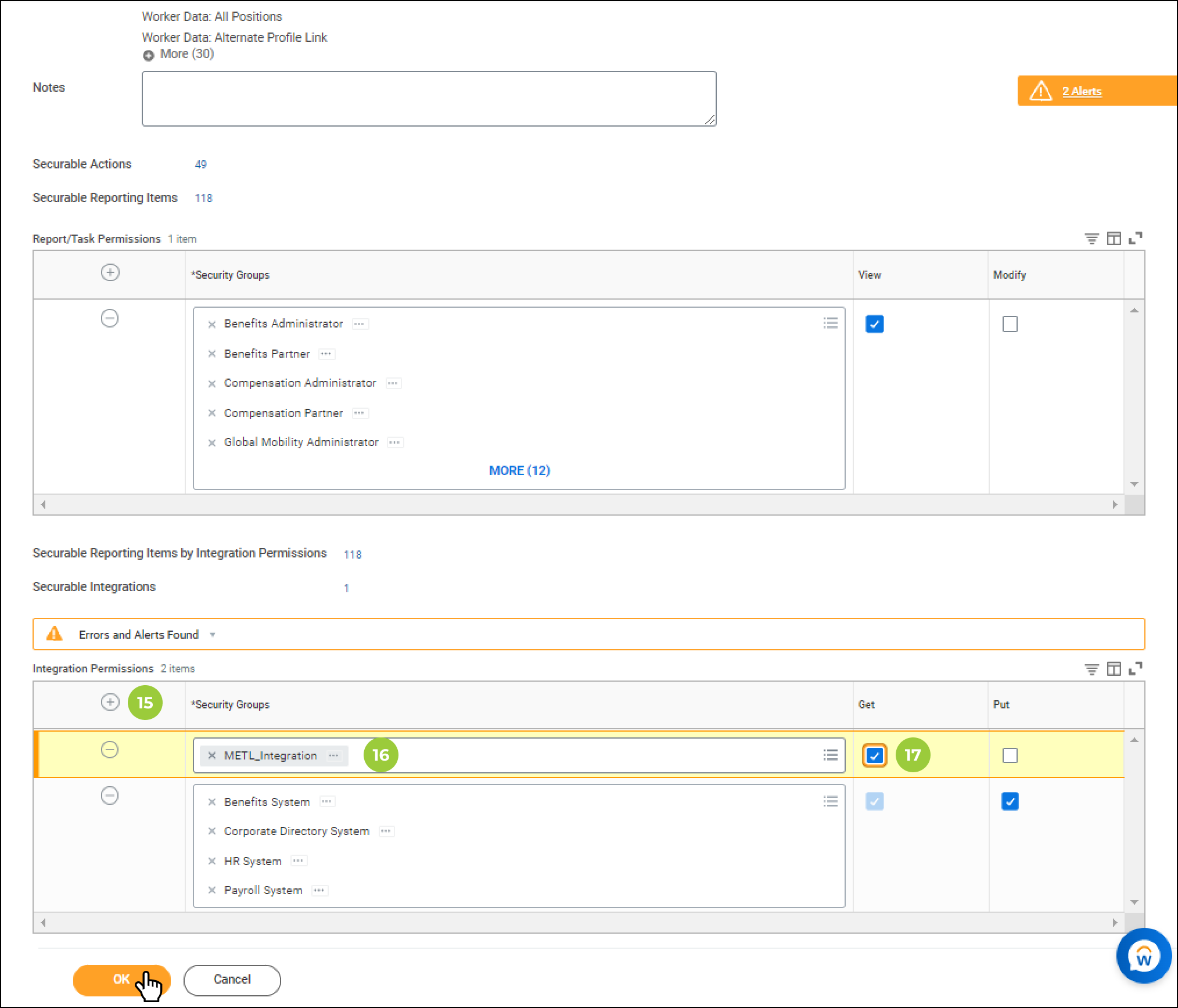The height and width of the screenshot is (1008, 1178).
Task: Remove the METL_Integration permissions row
Action: 110,750
